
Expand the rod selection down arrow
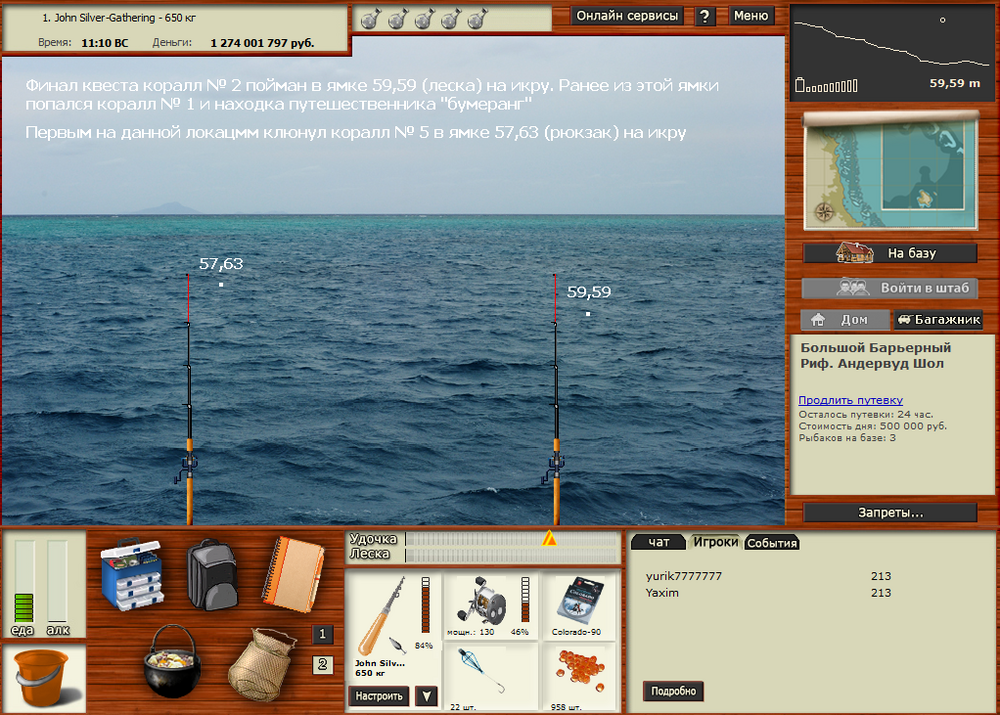[x=426, y=696]
